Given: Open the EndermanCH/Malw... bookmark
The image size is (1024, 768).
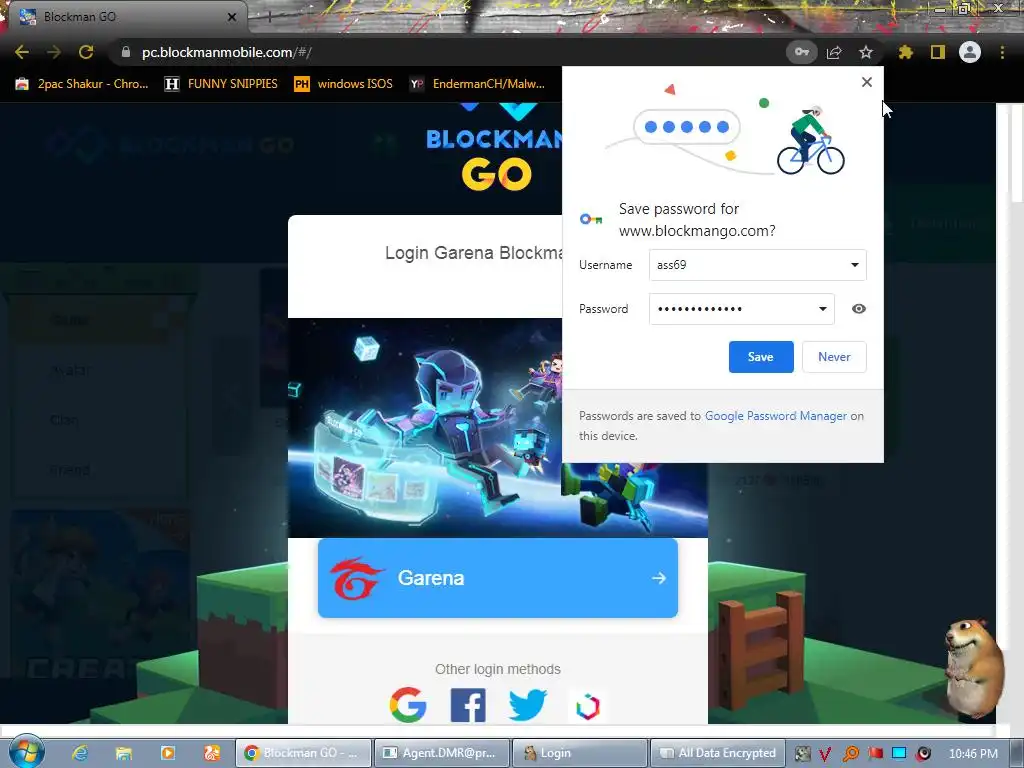Looking at the screenshot, I should (477, 84).
